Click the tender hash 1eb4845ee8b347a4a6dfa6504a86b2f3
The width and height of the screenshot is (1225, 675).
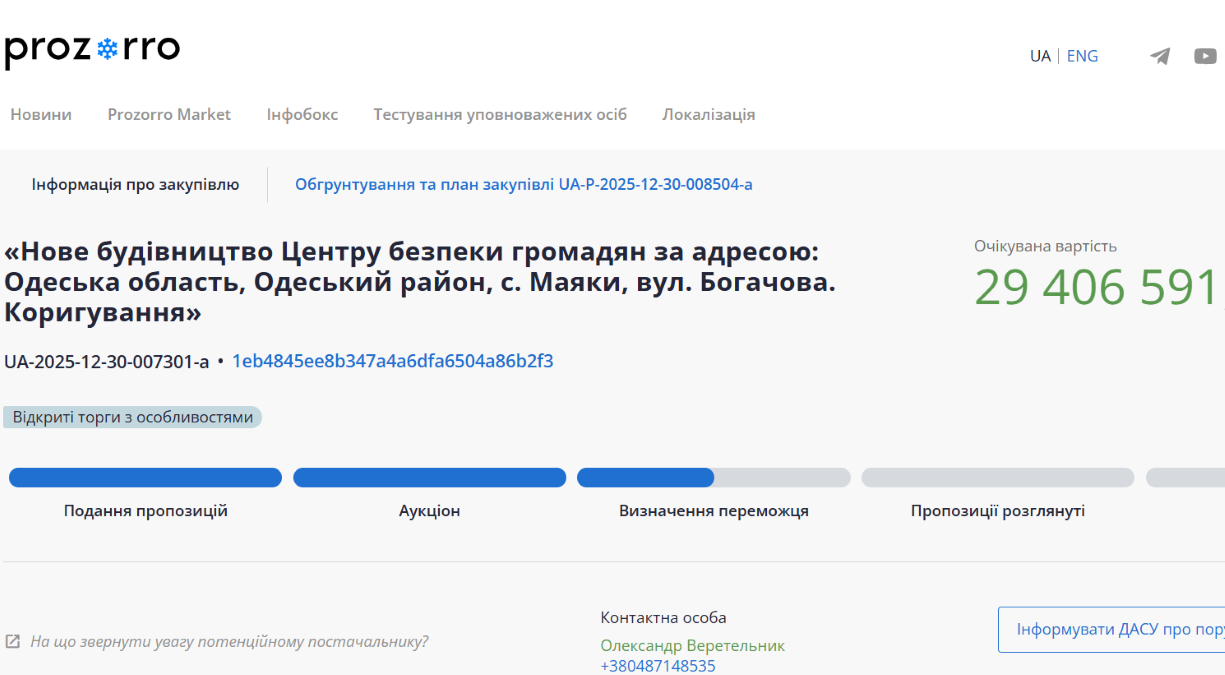[x=392, y=361]
